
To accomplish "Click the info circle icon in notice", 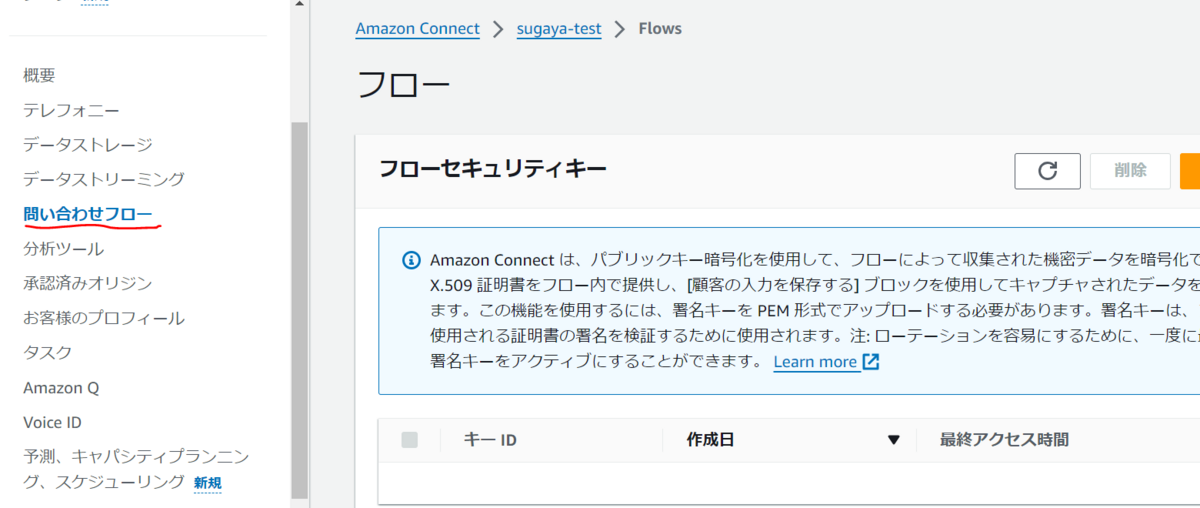I will pyautogui.click(x=411, y=260).
